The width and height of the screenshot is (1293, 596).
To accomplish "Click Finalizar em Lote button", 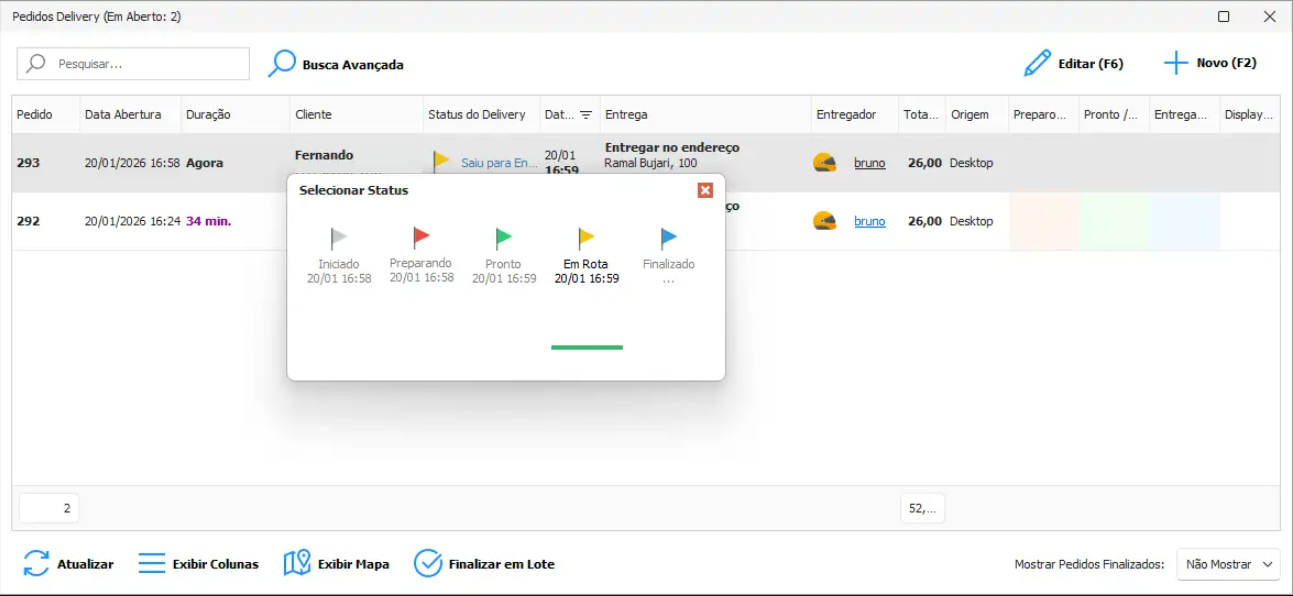I will [484, 564].
